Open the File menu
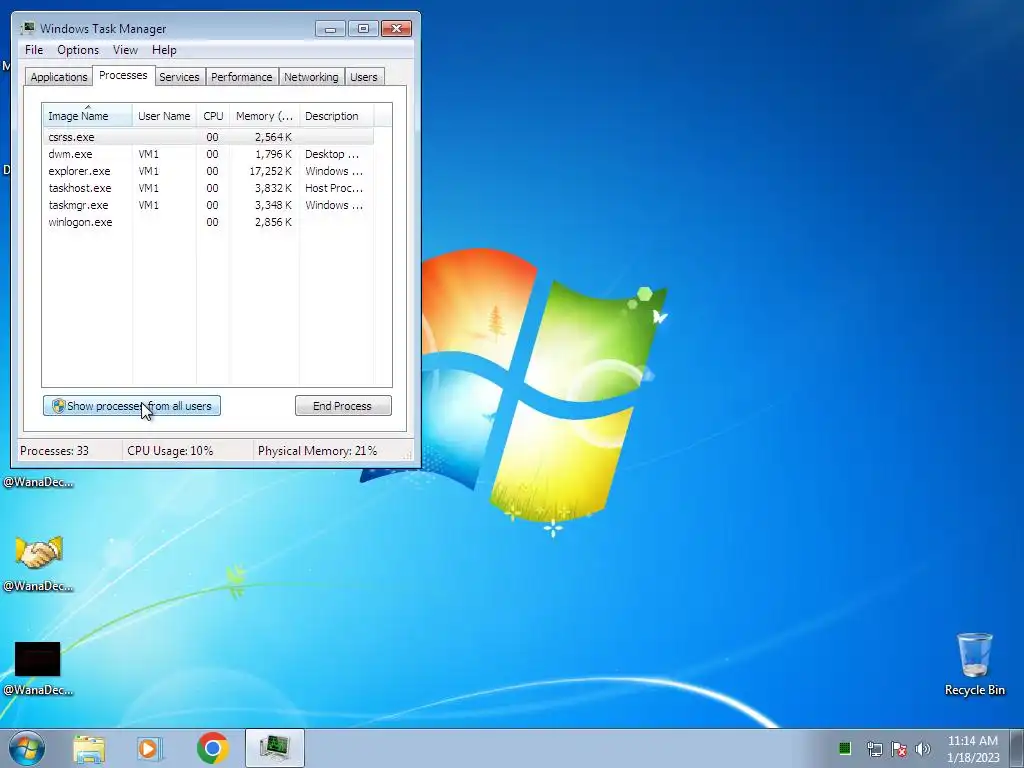1024x768 pixels. (x=34, y=50)
